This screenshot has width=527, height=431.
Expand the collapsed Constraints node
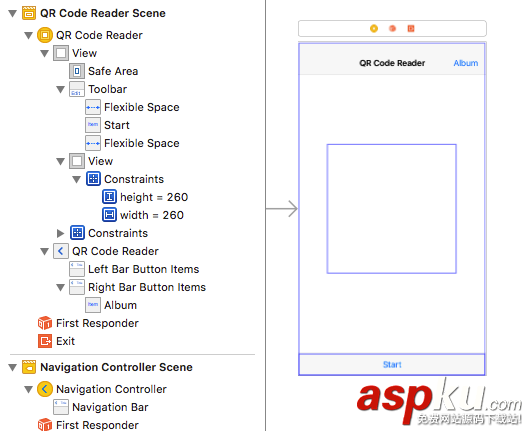click(60, 233)
